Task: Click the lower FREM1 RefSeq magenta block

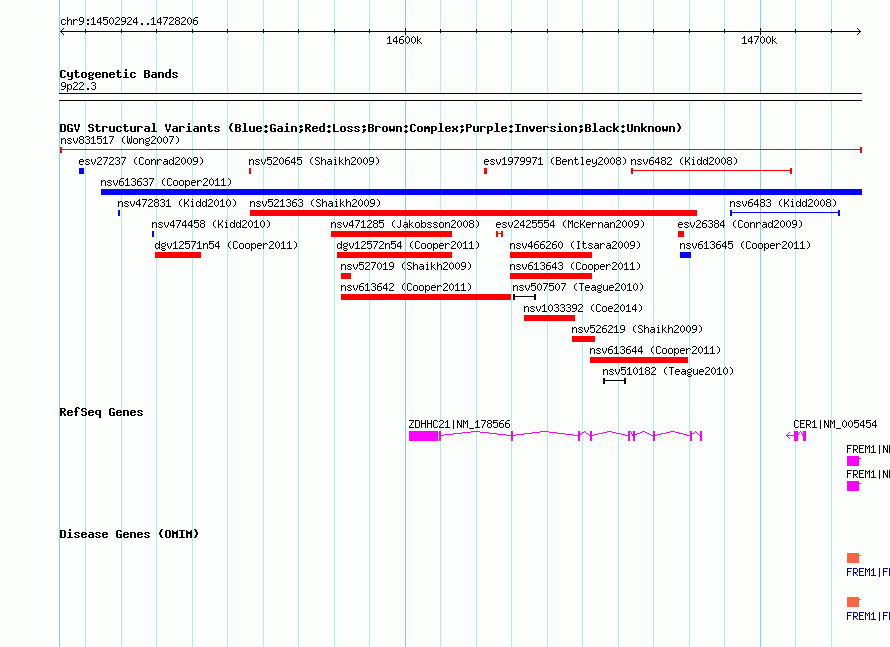Action: tap(853, 486)
